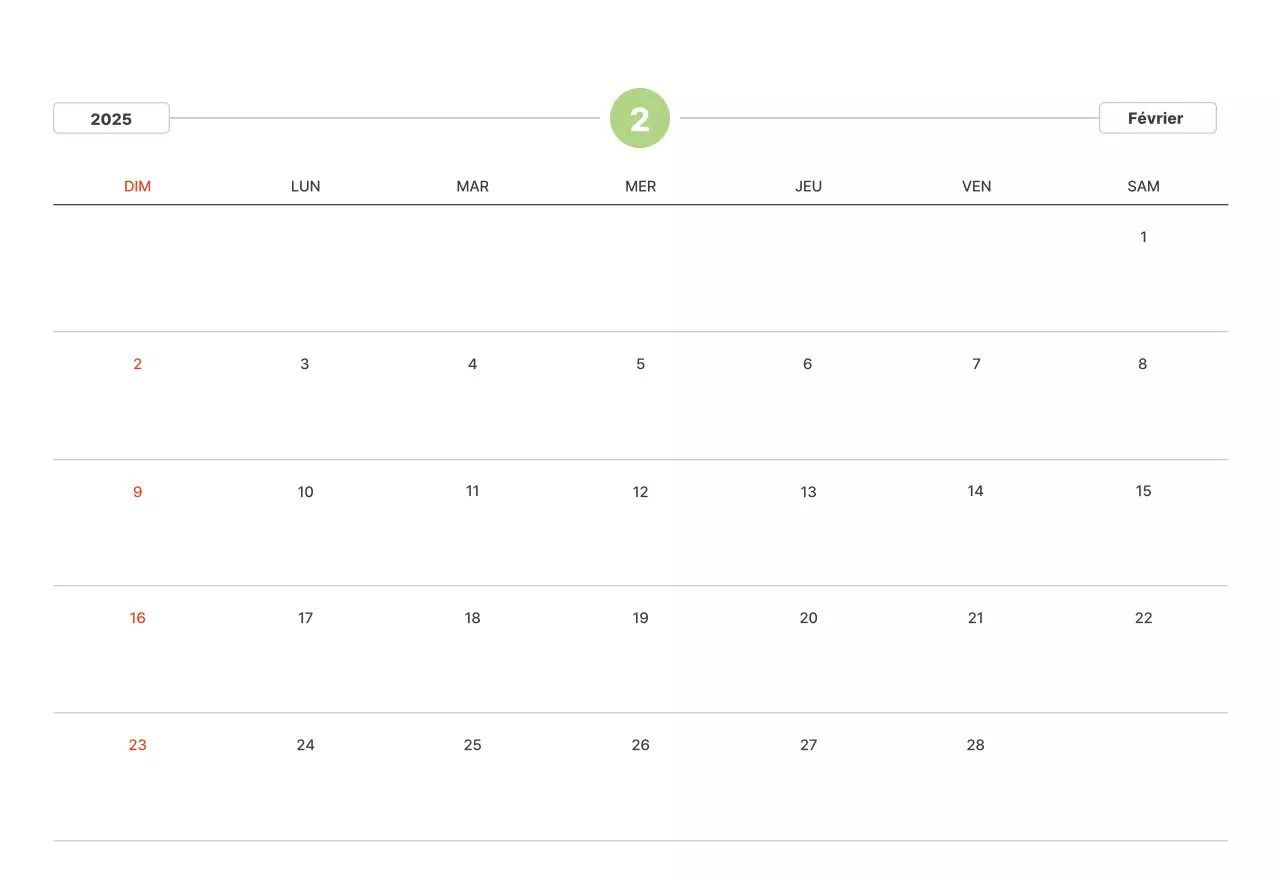Select Thursday the 27th
This screenshot has height=880, width=1280.
point(808,745)
